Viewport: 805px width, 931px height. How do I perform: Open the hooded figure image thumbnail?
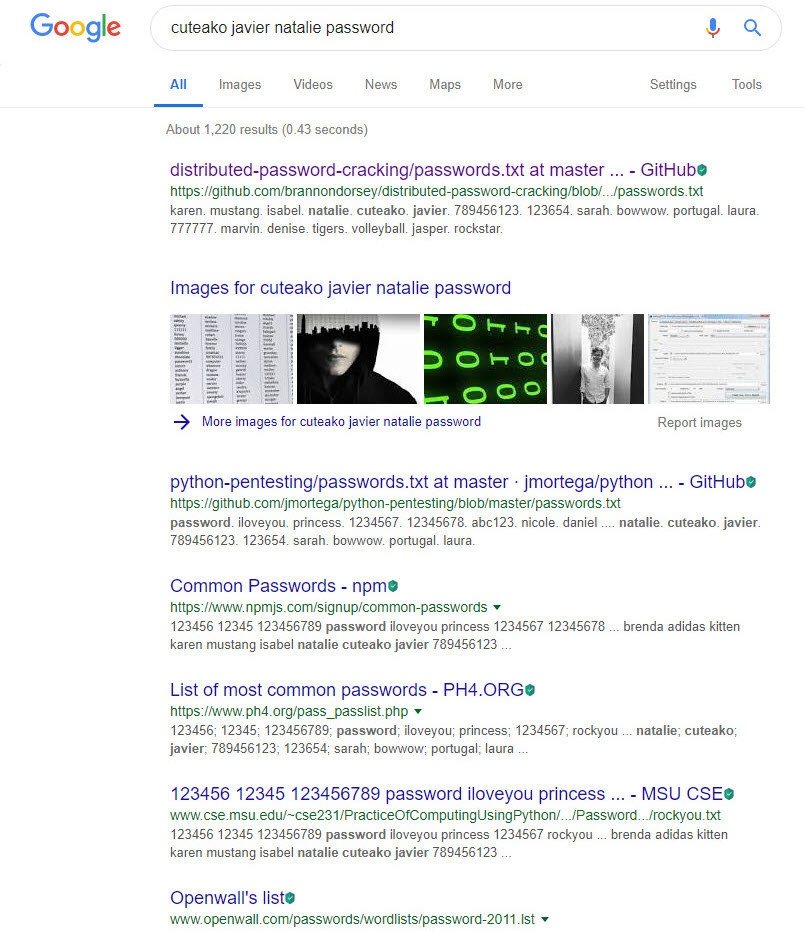point(358,359)
